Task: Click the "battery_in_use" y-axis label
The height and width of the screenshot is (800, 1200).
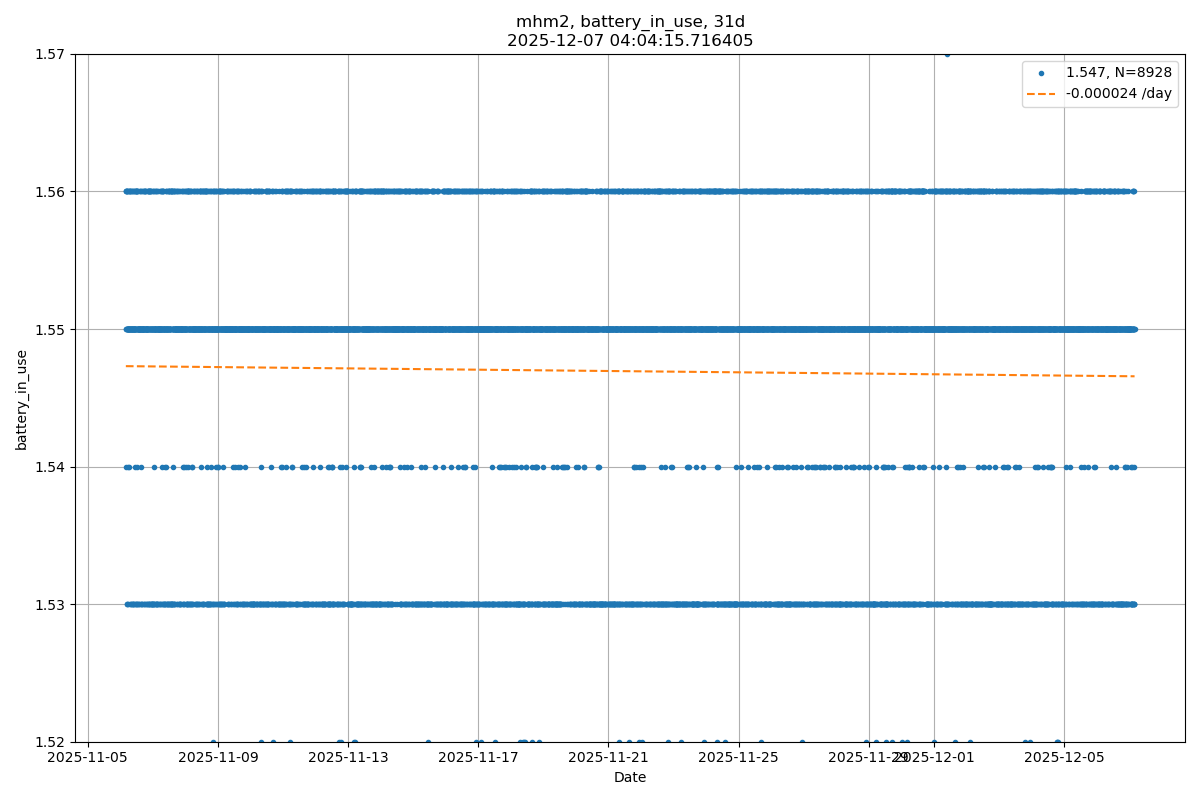Action: coord(21,399)
